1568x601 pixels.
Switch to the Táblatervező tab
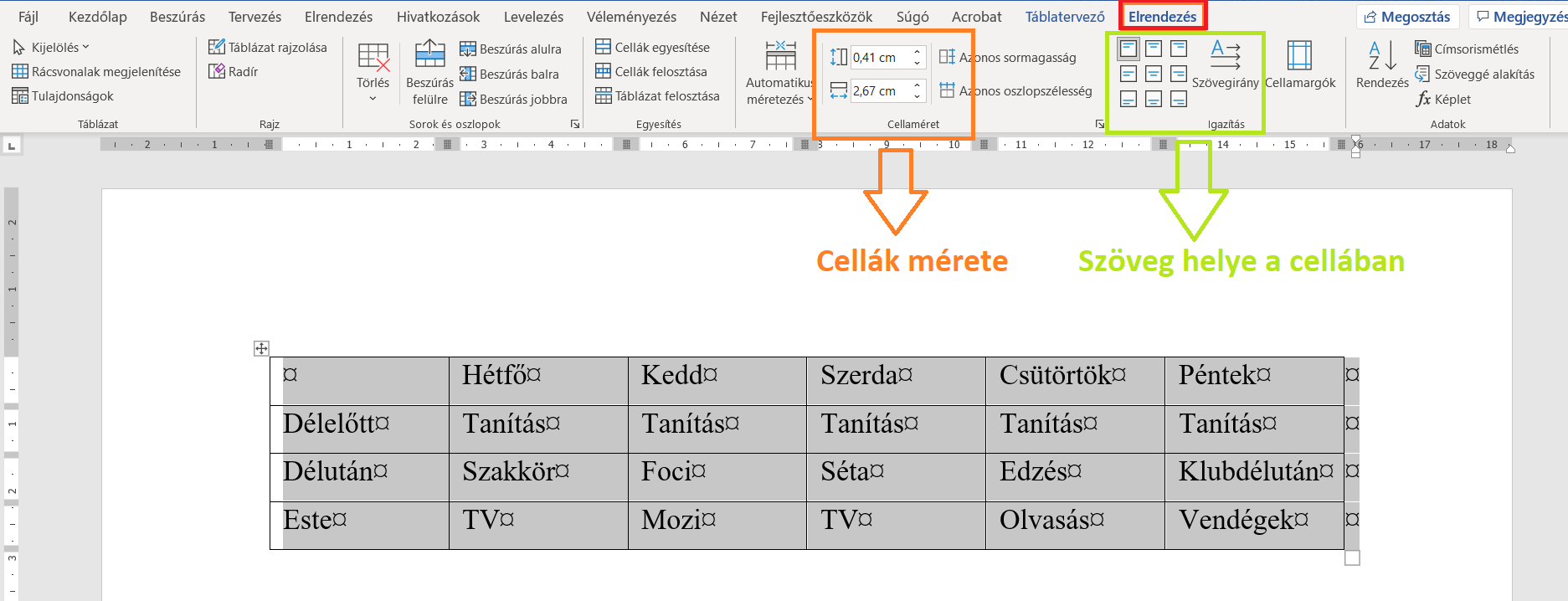click(x=1064, y=17)
